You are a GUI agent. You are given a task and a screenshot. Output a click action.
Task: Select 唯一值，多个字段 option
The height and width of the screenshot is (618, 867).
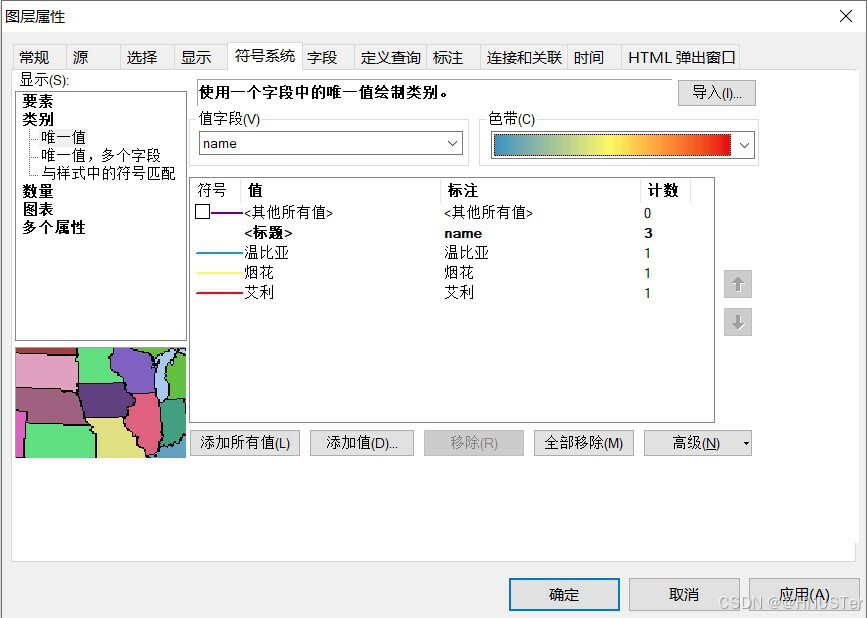101,155
